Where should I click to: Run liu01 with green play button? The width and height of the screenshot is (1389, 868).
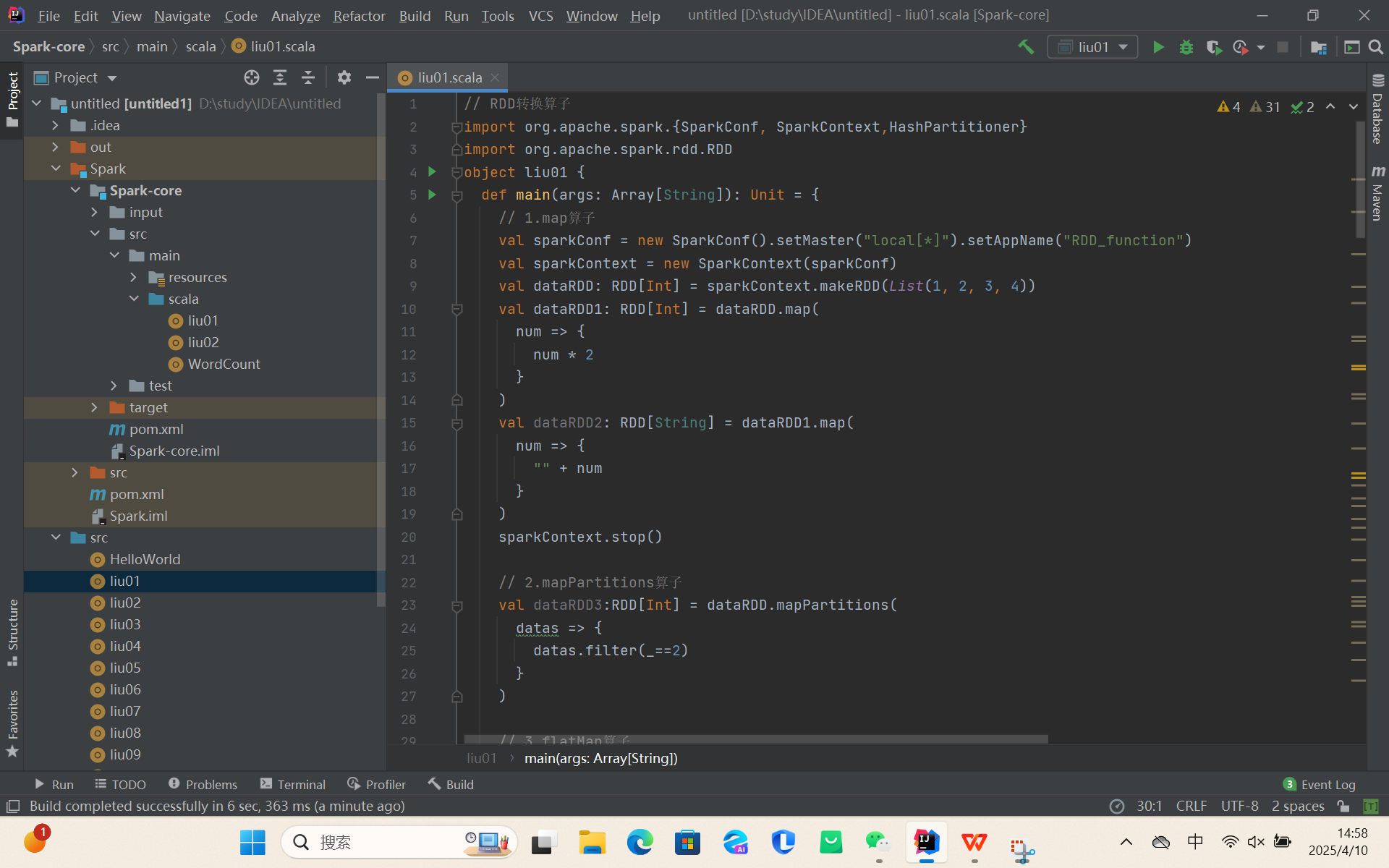1158,47
